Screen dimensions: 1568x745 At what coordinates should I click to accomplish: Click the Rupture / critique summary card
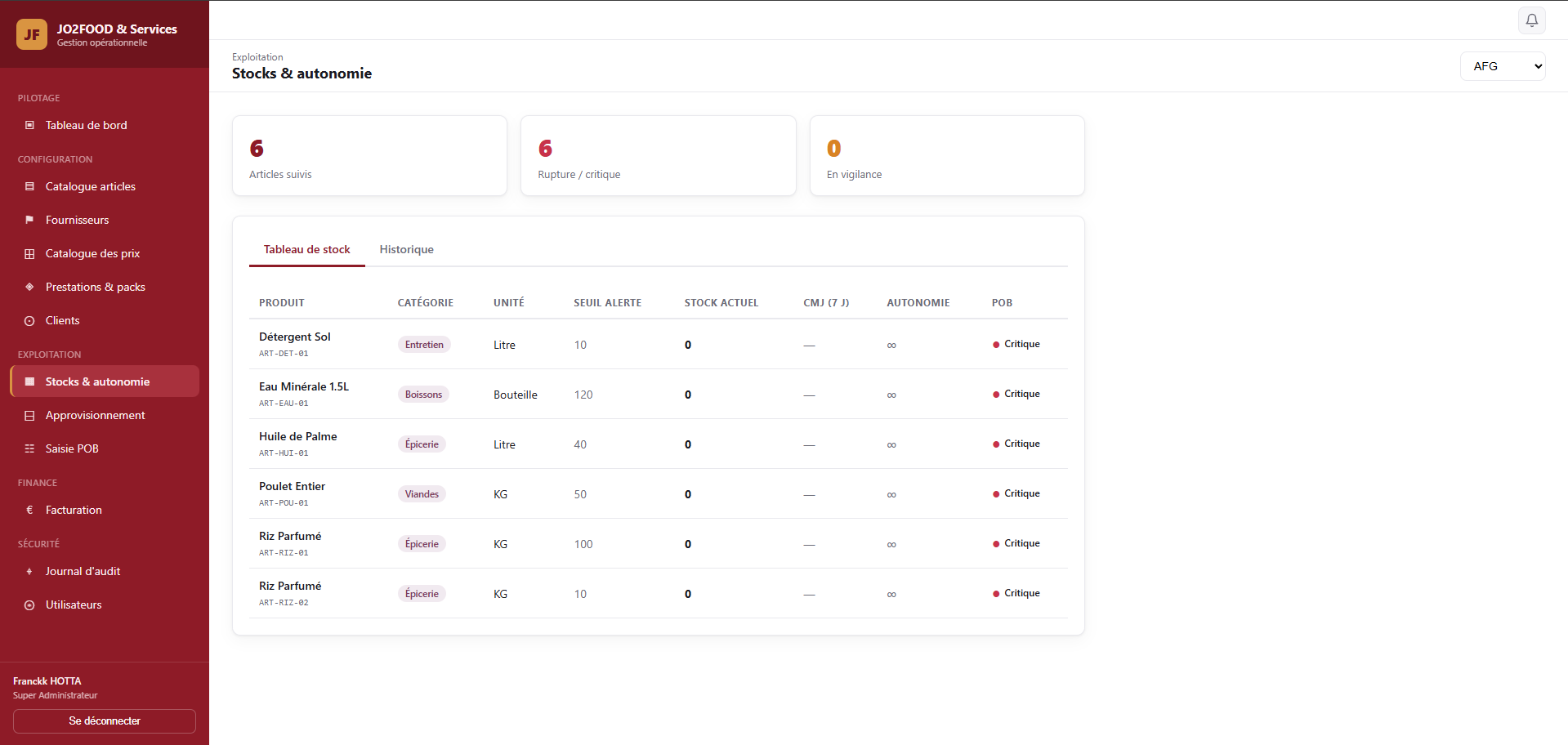click(658, 155)
